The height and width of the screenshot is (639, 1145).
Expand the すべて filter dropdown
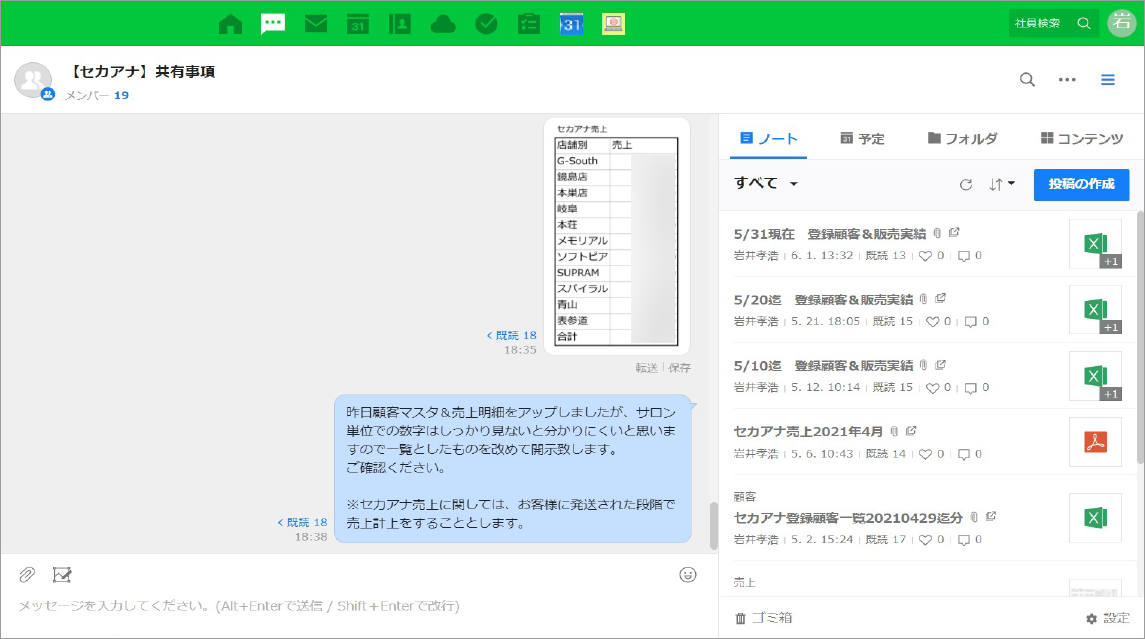pos(766,184)
